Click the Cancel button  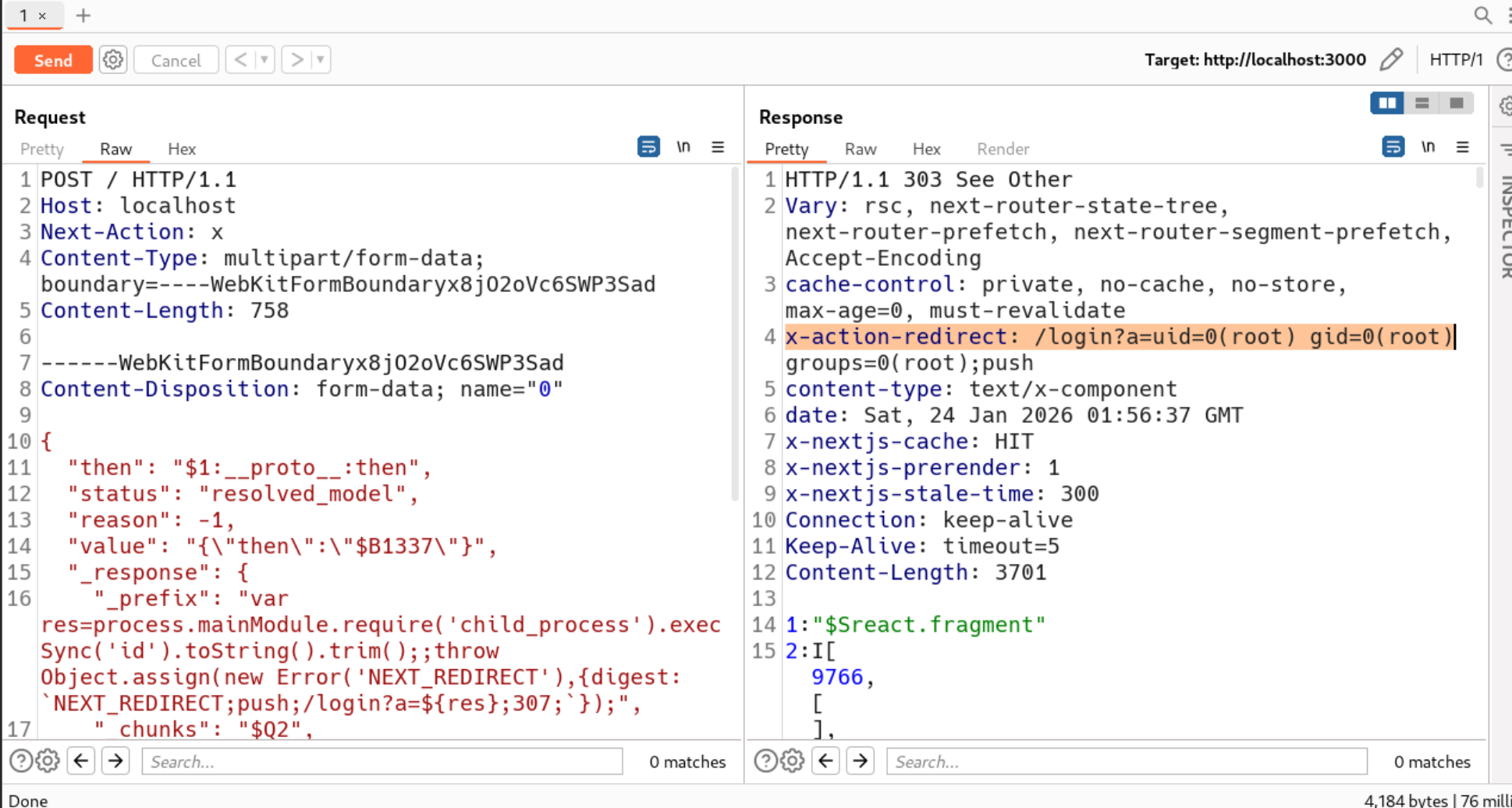click(176, 60)
